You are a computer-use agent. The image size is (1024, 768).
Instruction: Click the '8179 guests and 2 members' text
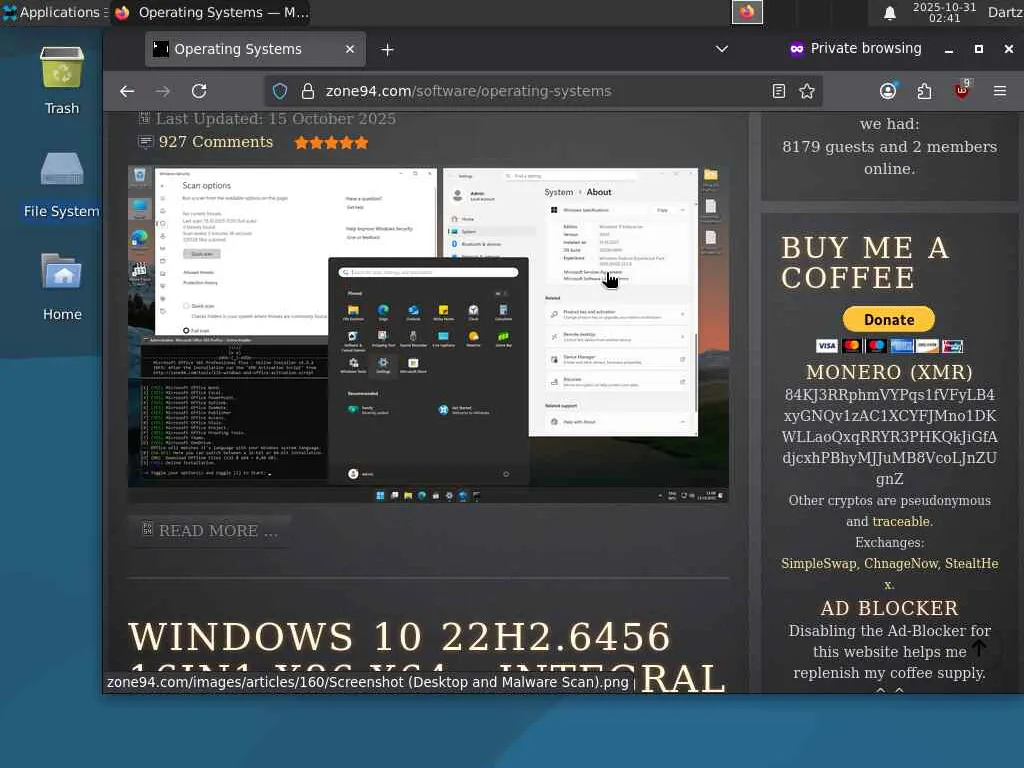tap(889, 147)
